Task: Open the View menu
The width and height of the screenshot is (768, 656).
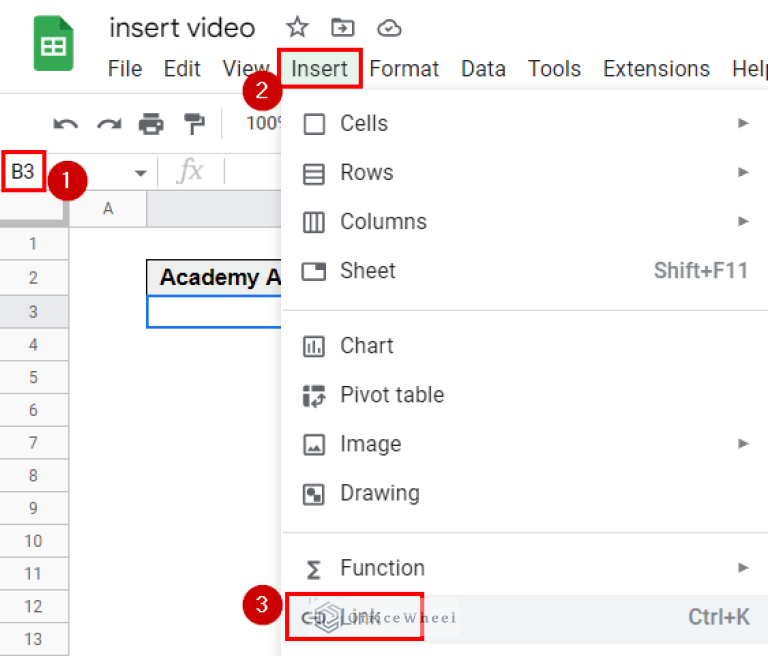Action: tap(246, 69)
